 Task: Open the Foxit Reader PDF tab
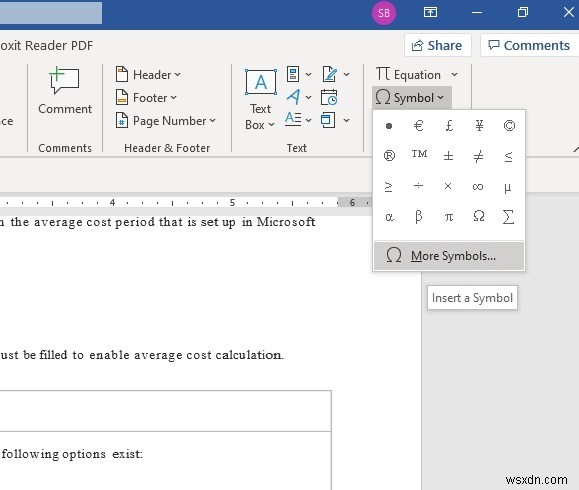[46, 45]
